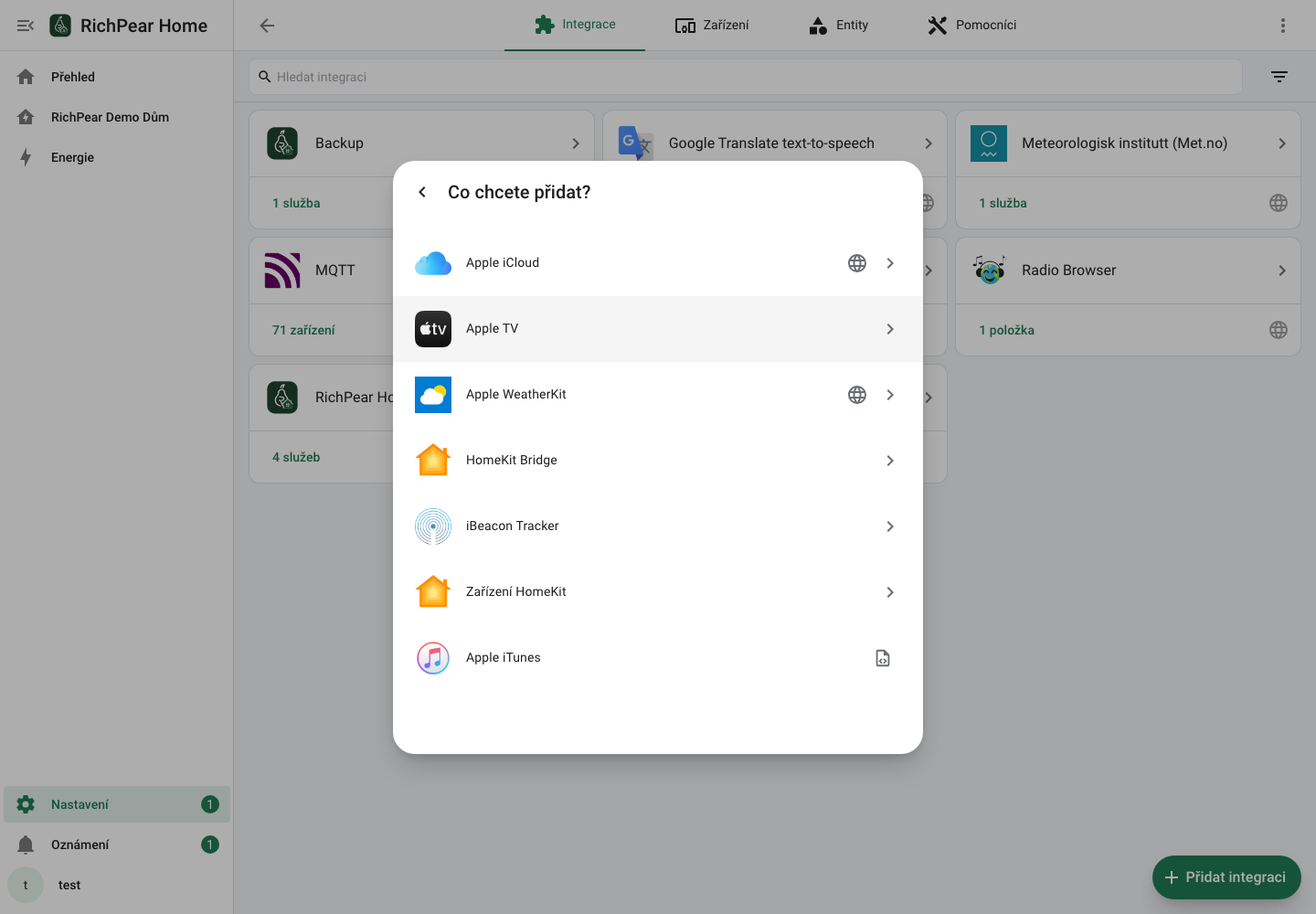Click the RichPear card logo icon

coord(282,398)
